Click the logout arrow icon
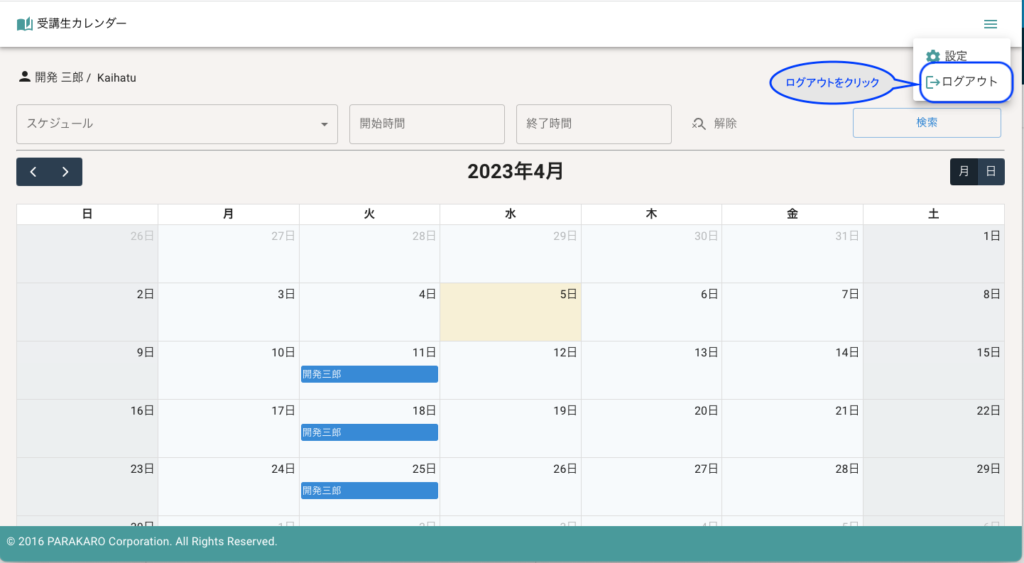This screenshot has width=1024, height=563. [x=932, y=82]
